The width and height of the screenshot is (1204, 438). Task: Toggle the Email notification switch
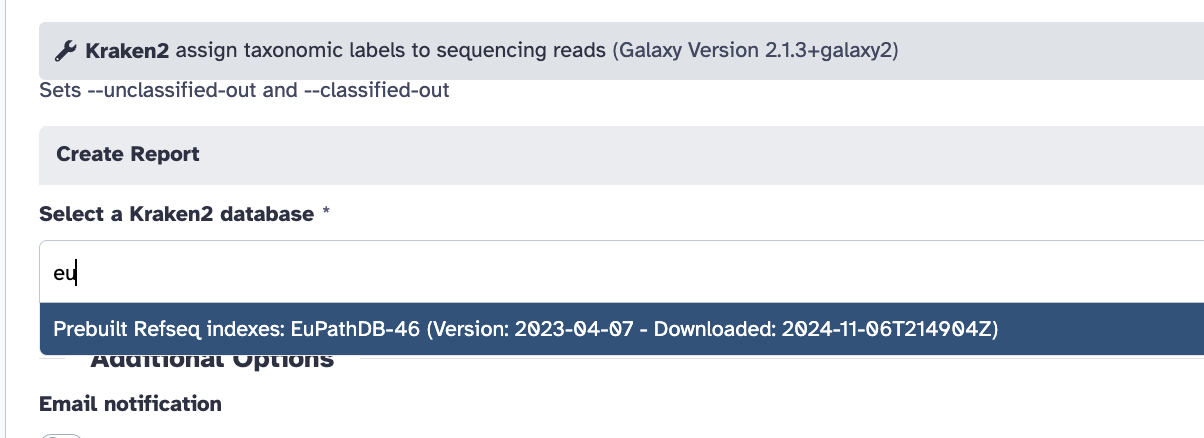click(60, 435)
